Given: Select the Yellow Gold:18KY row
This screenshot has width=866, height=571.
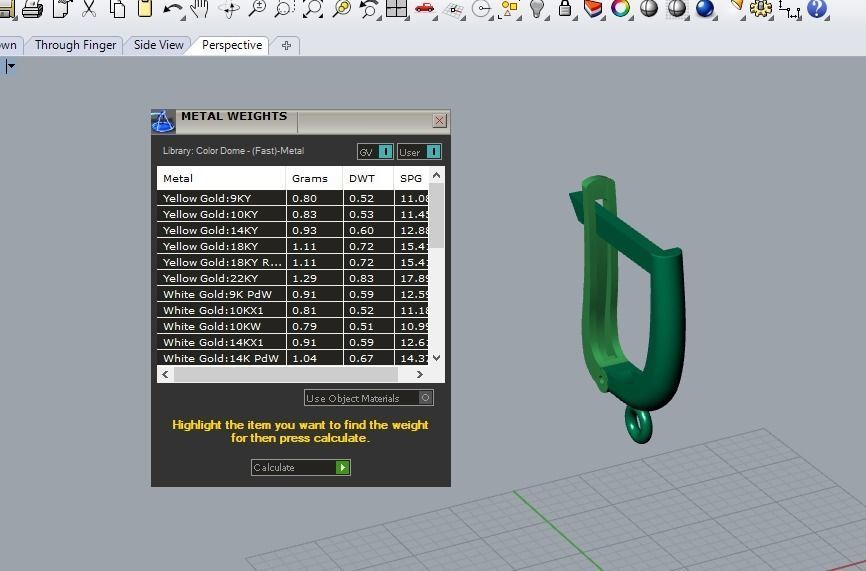Looking at the screenshot, I should pos(293,246).
